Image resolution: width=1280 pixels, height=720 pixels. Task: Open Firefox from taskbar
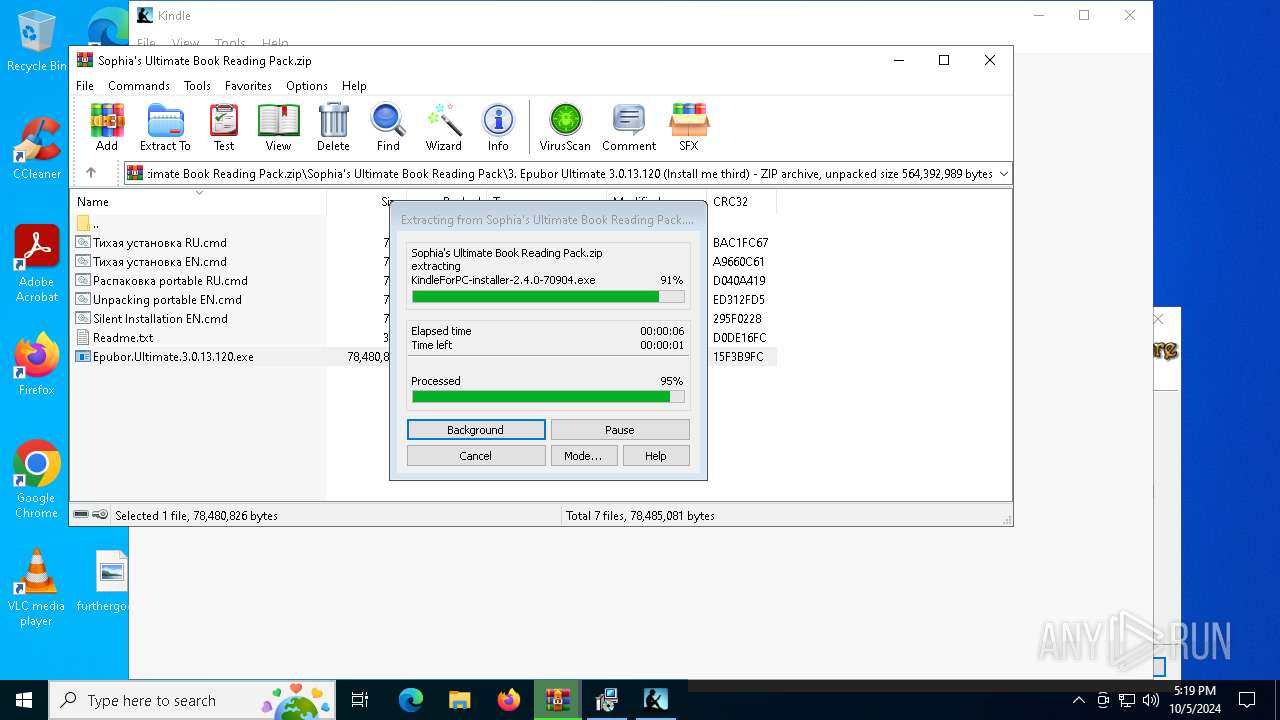tap(508, 700)
